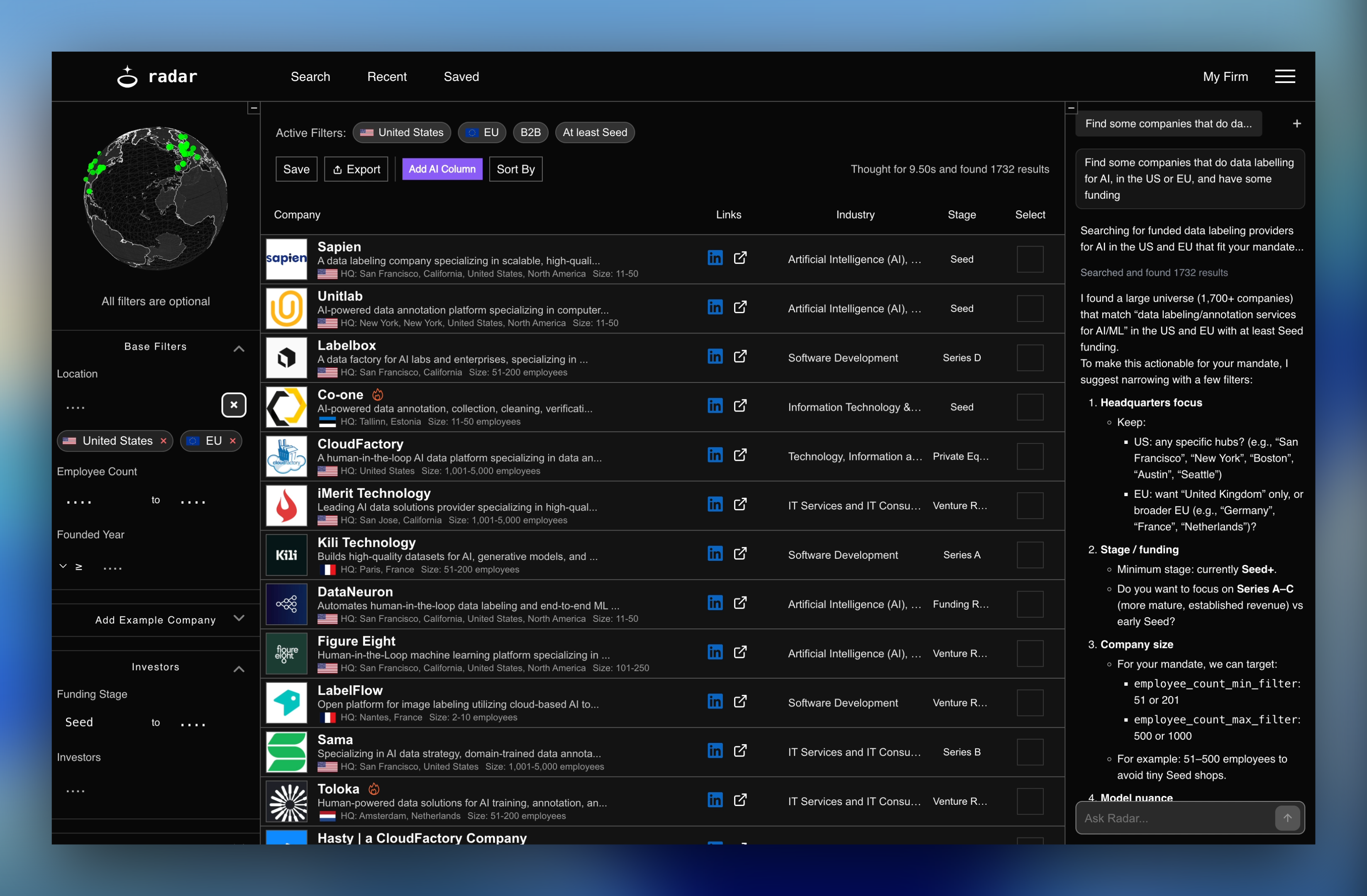1367x896 pixels.
Task: Export the results list
Action: 356,169
